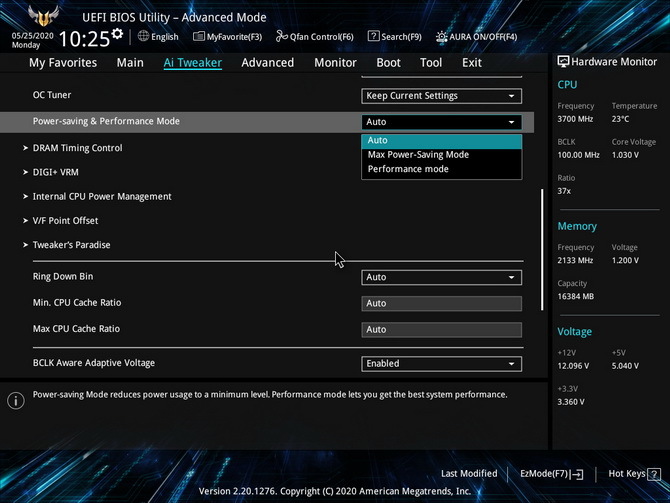Click the settings gear beside the clock
This screenshot has width=670, height=503.
(x=117, y=34)
